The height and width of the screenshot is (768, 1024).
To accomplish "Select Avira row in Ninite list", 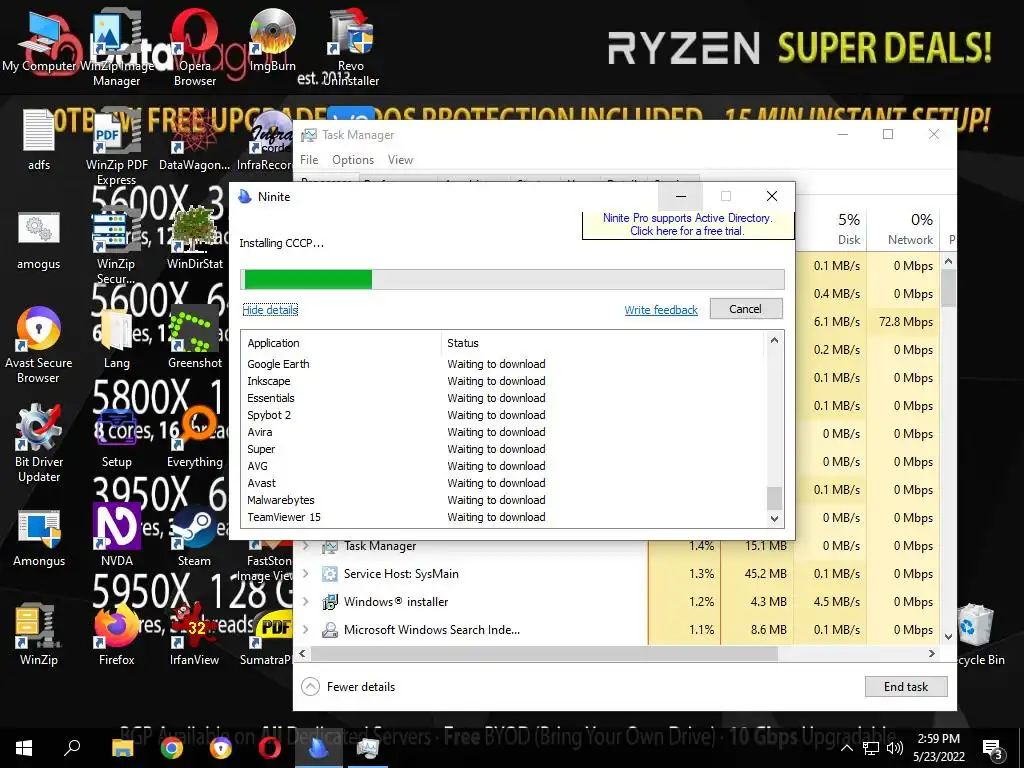I will [504, 432].
